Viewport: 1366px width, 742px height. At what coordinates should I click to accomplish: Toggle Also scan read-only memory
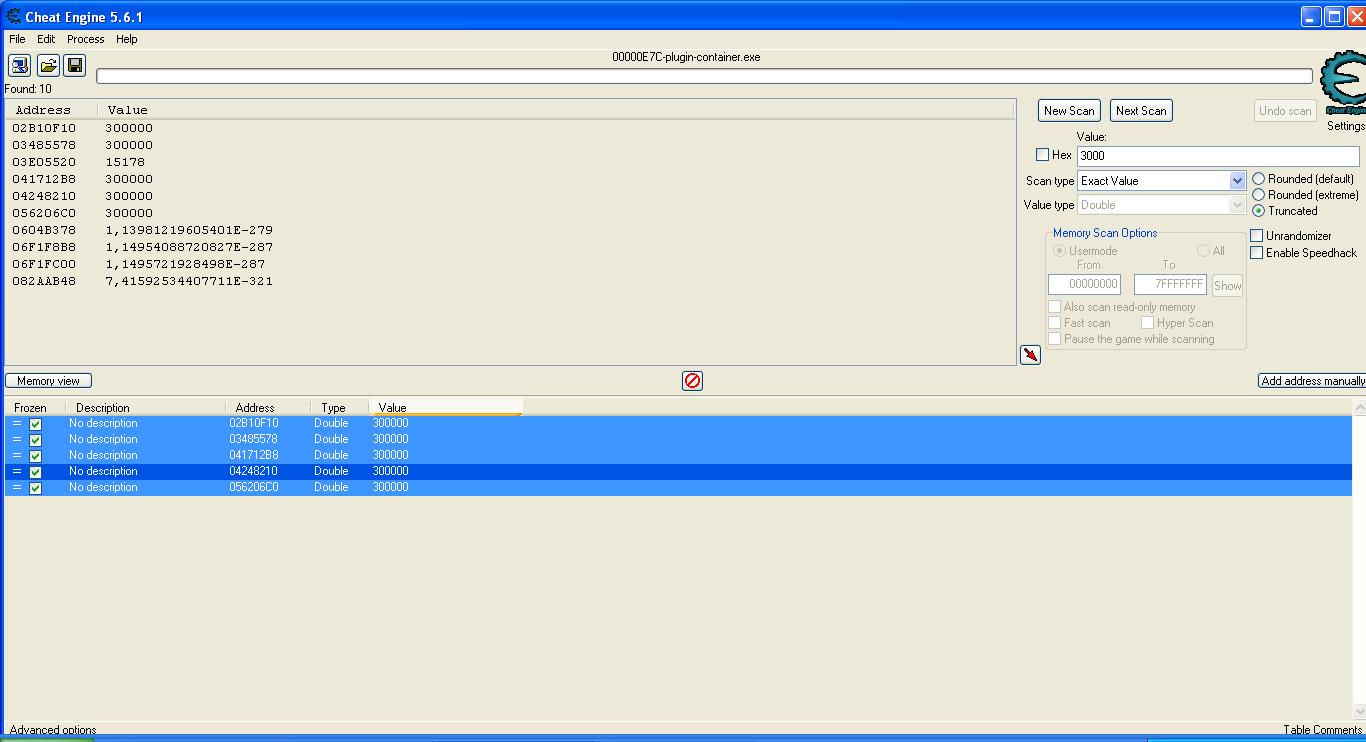(x=1054, y=307)
